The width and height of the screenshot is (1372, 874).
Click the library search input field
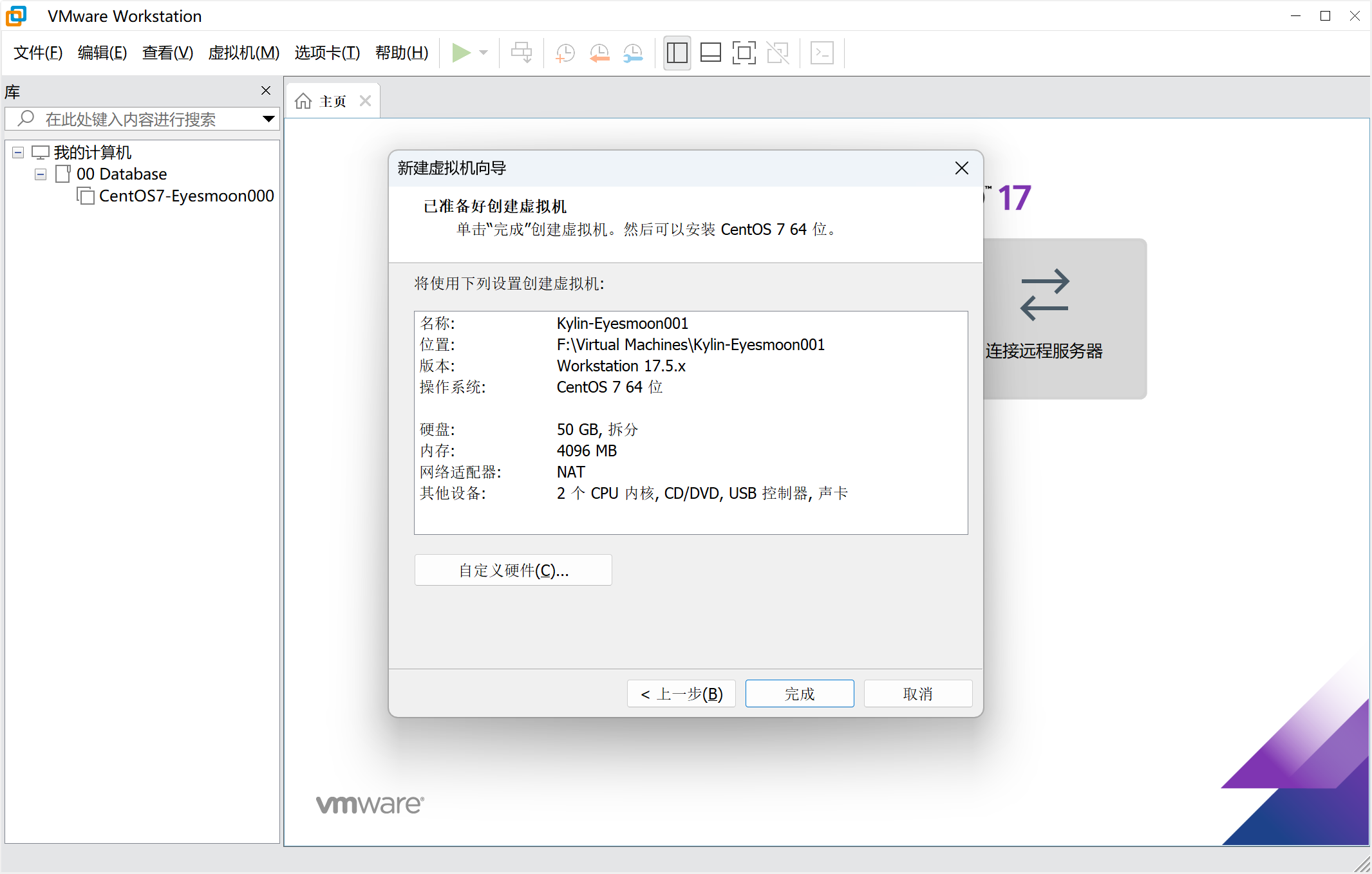(x=142, y=119)
